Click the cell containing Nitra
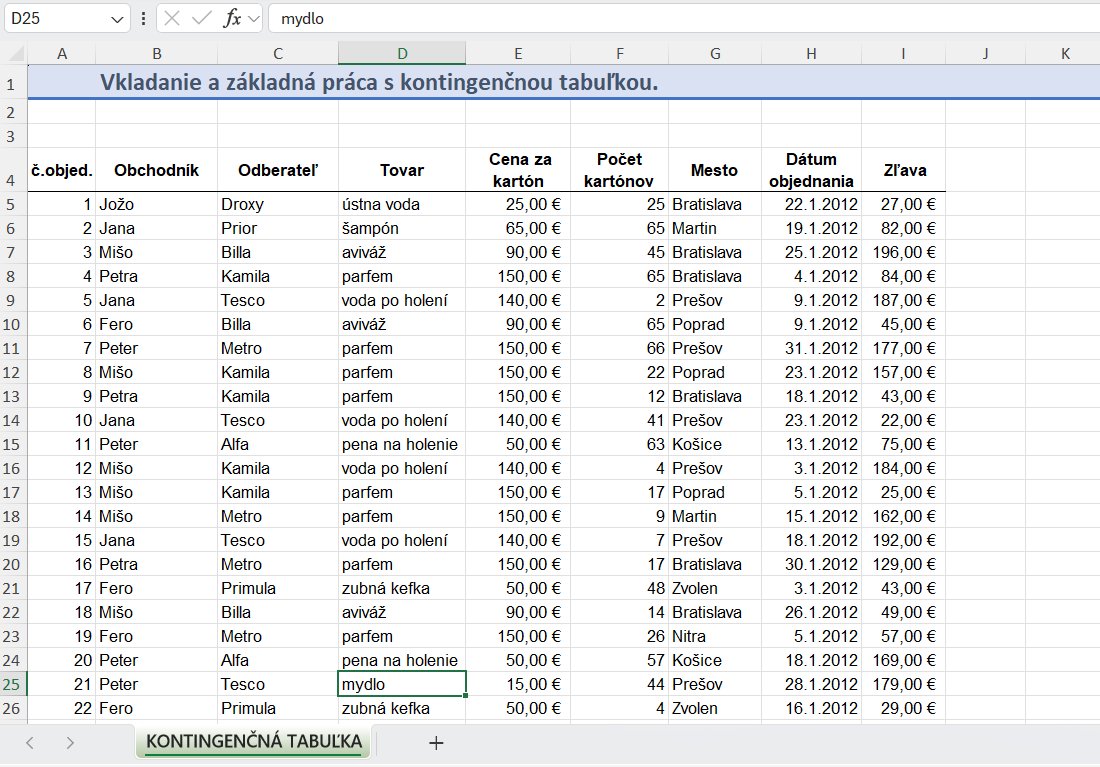The width and height of the screenshot is (1100, 767). (x=715, y=636)
